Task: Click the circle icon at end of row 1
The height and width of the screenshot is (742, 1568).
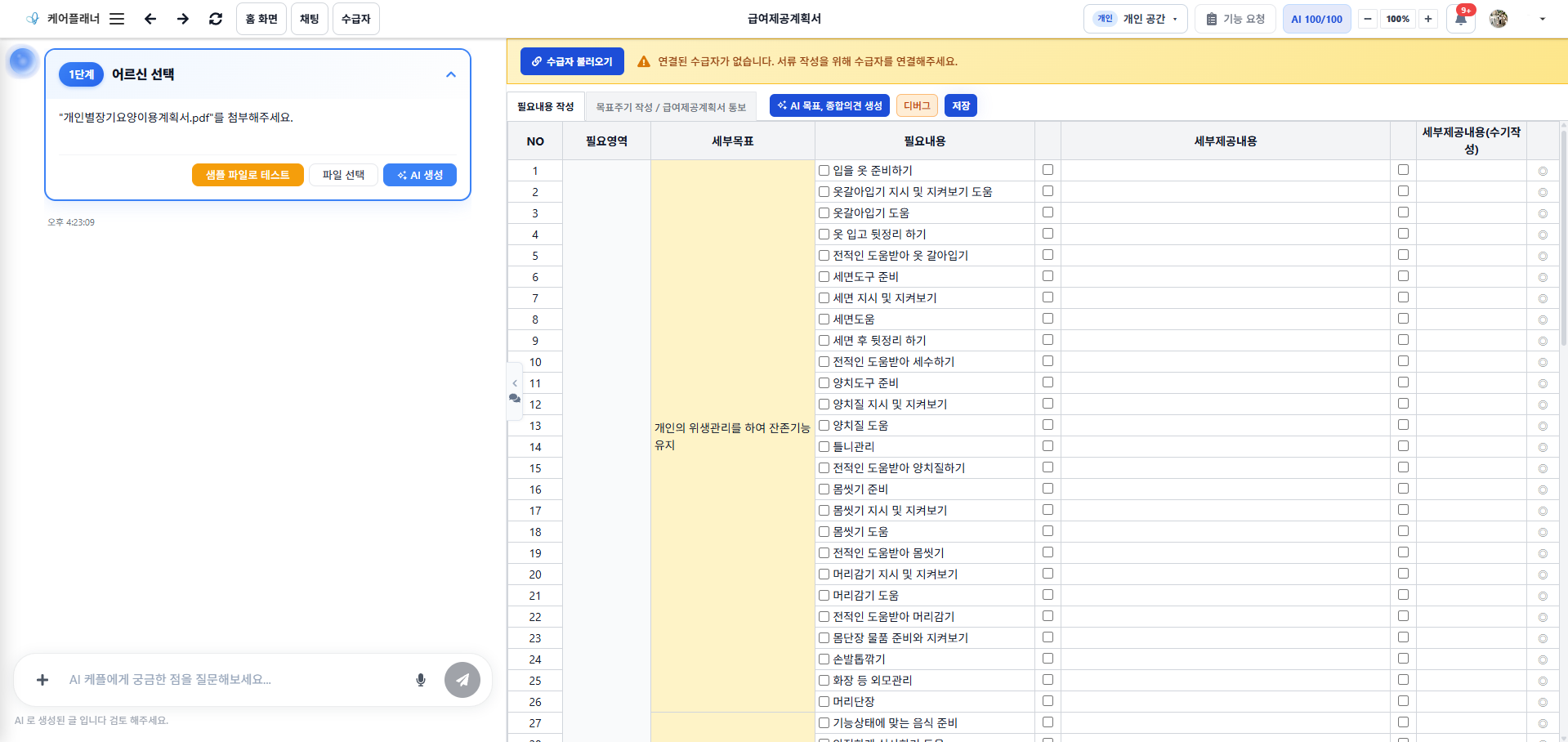Action: [x=1543, y=172]
